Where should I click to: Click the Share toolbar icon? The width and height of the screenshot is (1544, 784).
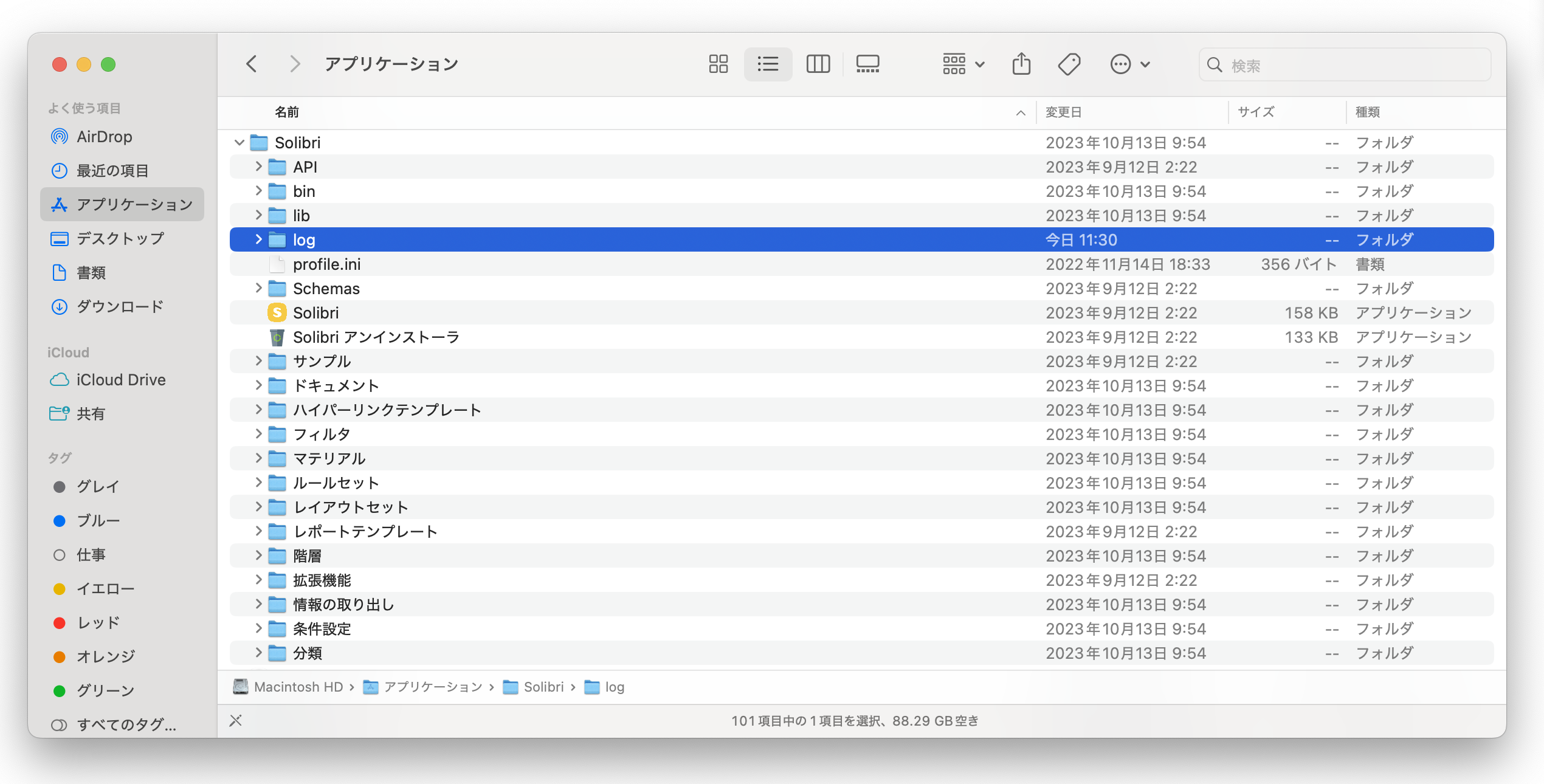[x=1021, y=64]
